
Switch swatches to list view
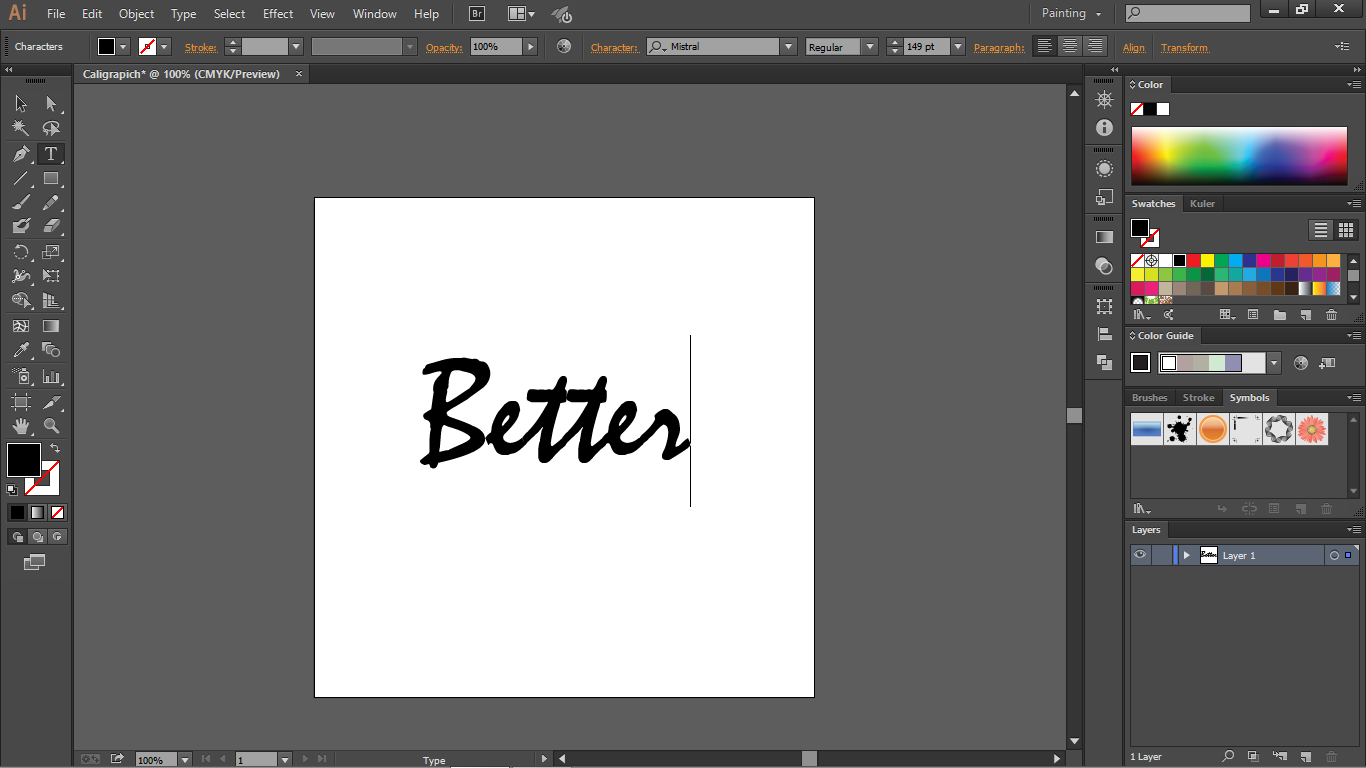click(x=1321, y=230)
